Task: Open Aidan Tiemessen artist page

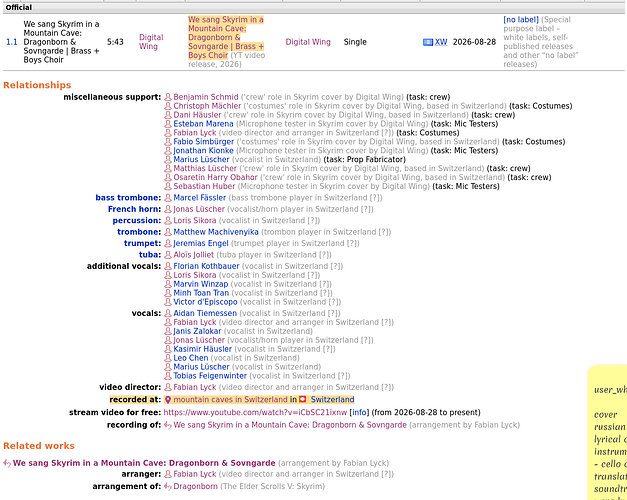Action: (x=205, y=313)
